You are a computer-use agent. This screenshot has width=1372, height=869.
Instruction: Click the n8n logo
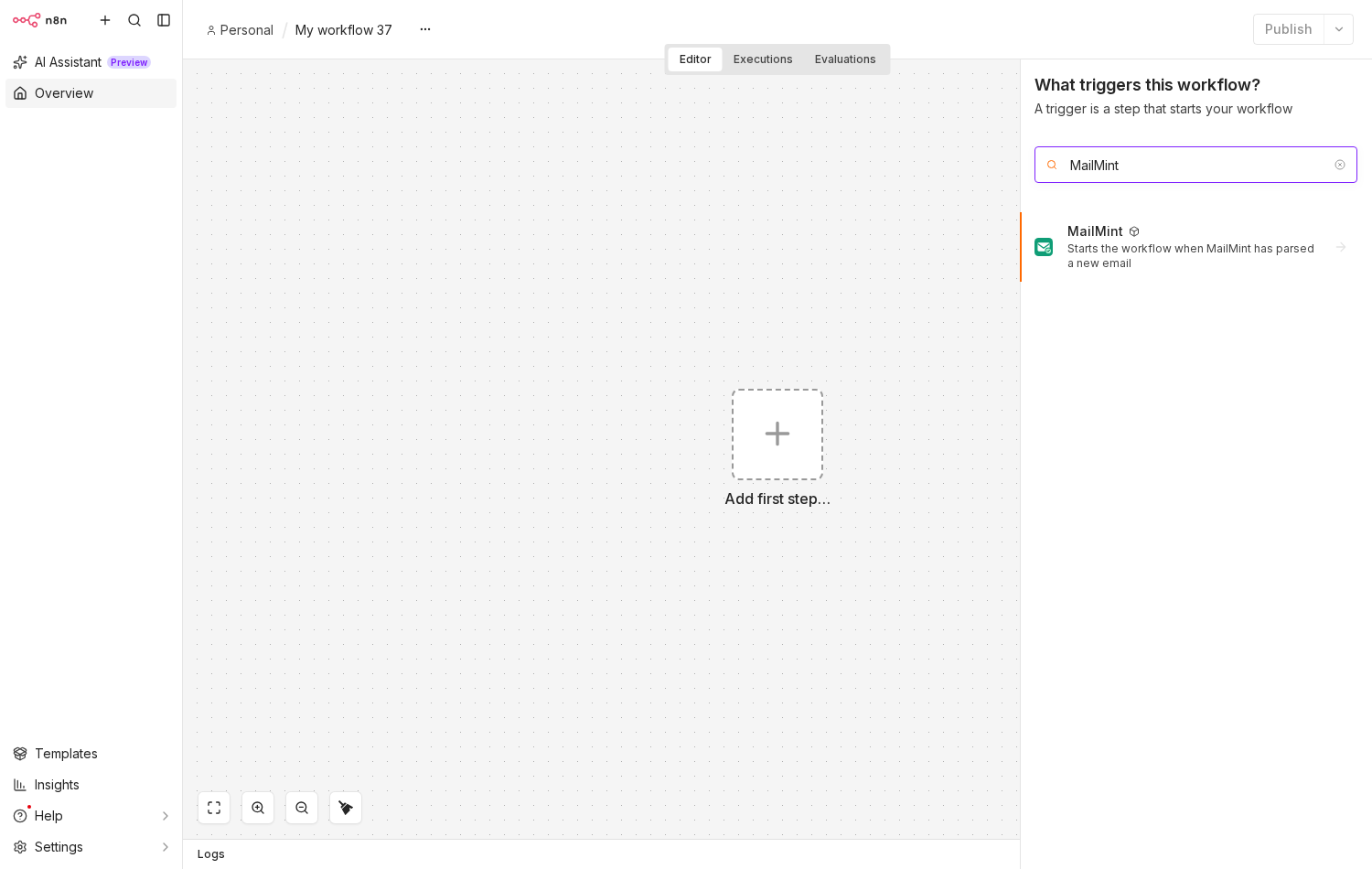39,20
